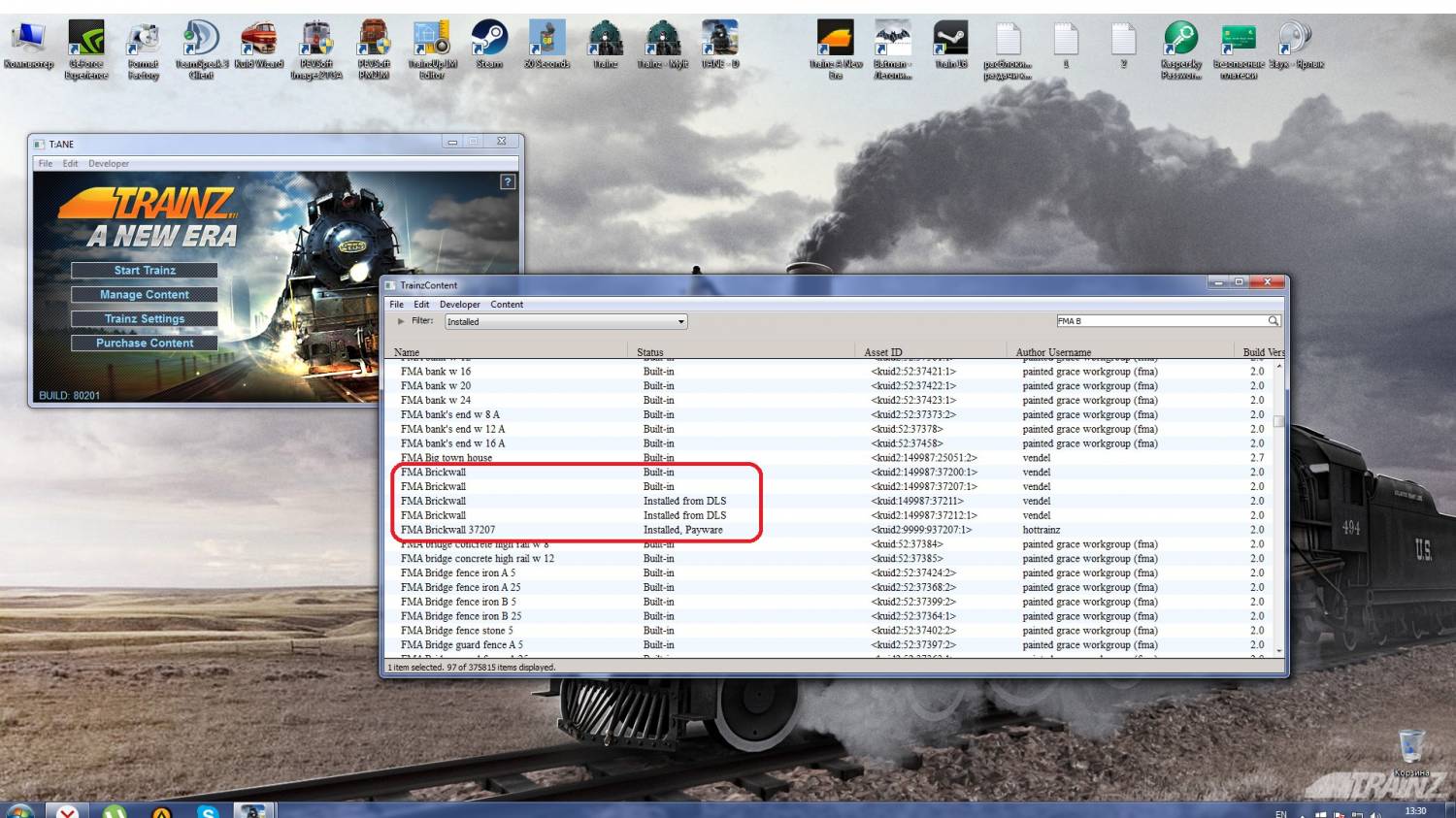Open Edit menu in TrainzContent window
1456x818 pixels.
point(421,305)
